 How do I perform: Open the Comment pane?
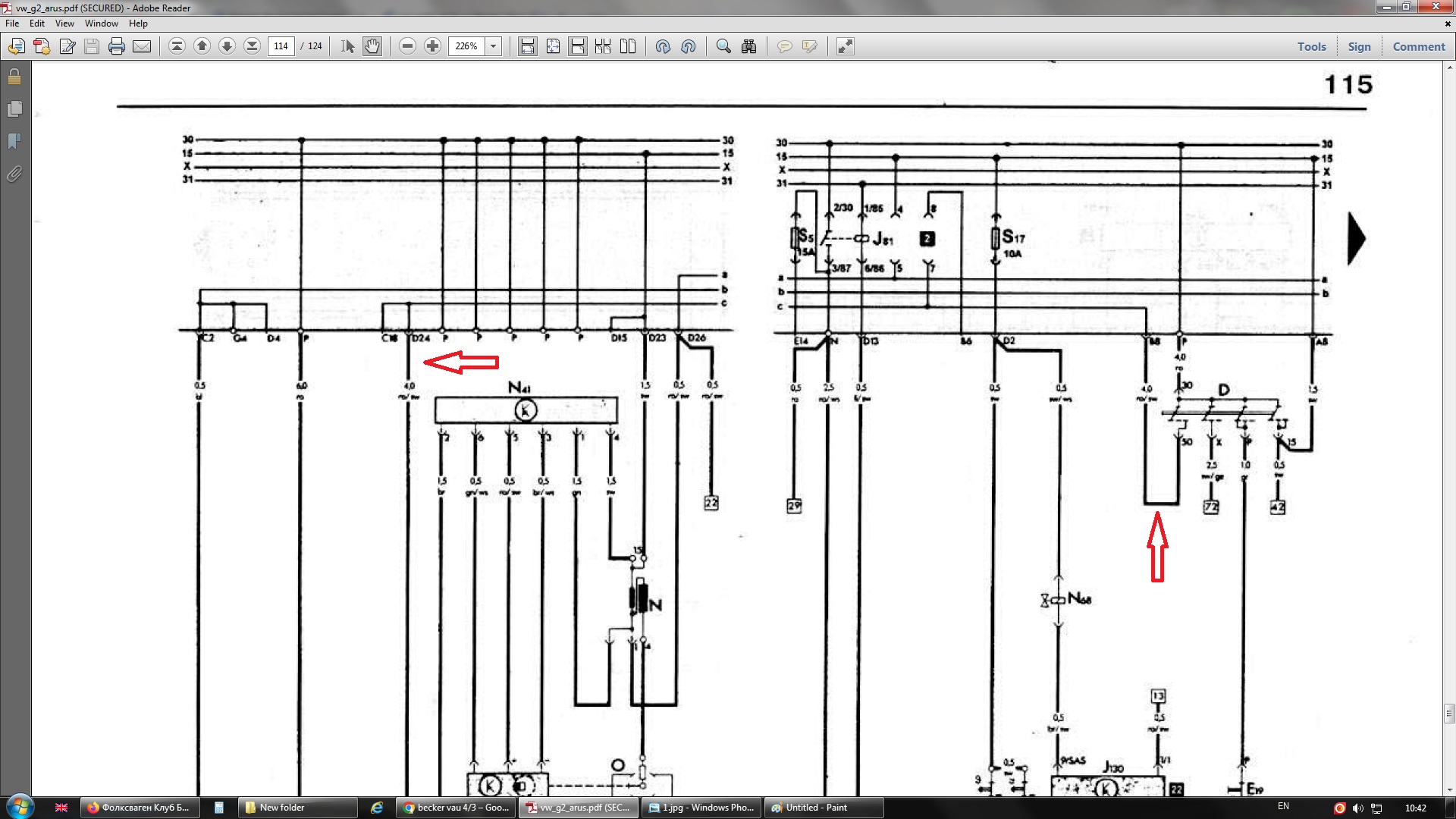pos(1418,46)
